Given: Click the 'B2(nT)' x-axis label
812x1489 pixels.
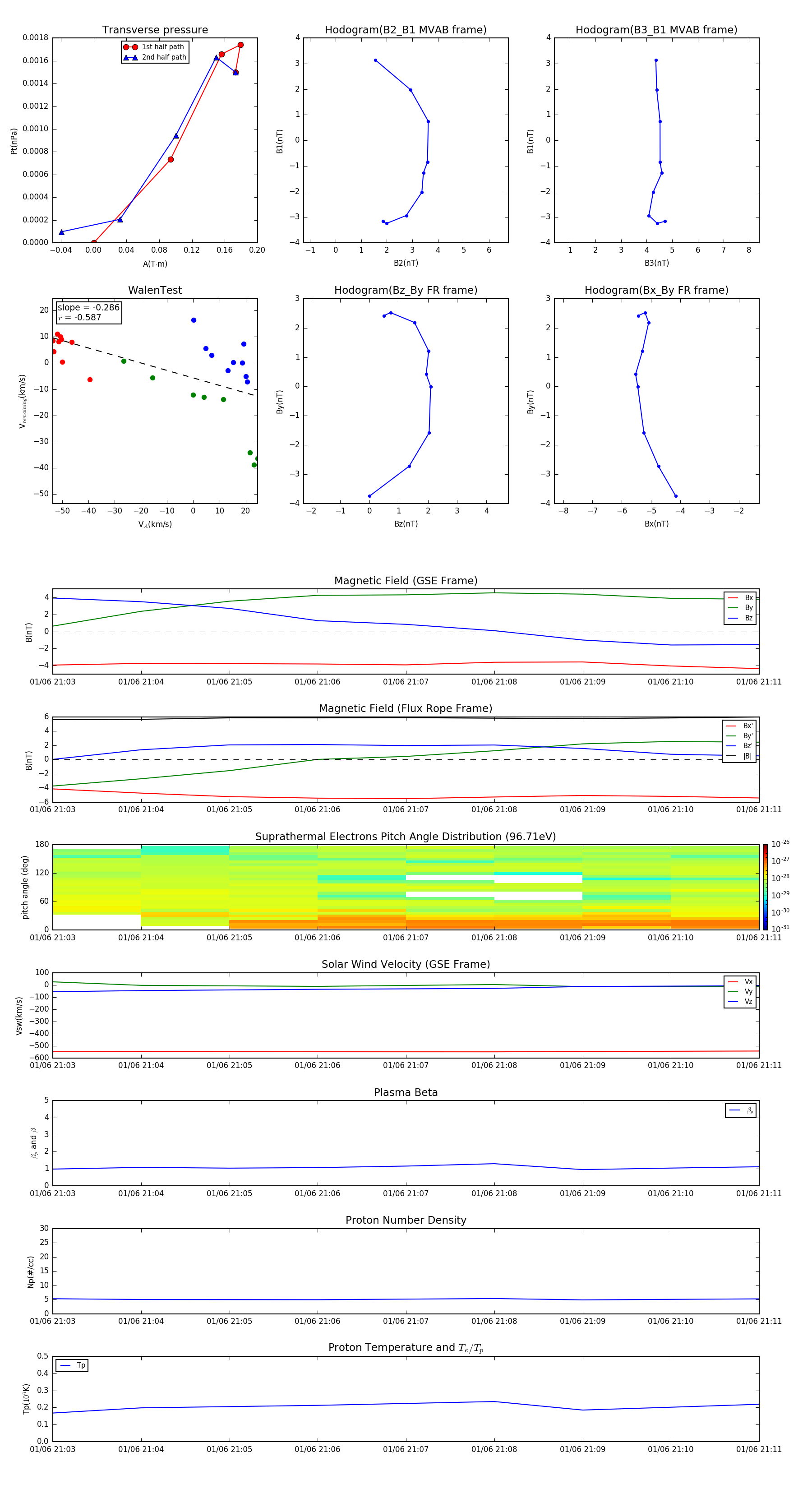Looking at the screenshot, I should tap(406, 264).
